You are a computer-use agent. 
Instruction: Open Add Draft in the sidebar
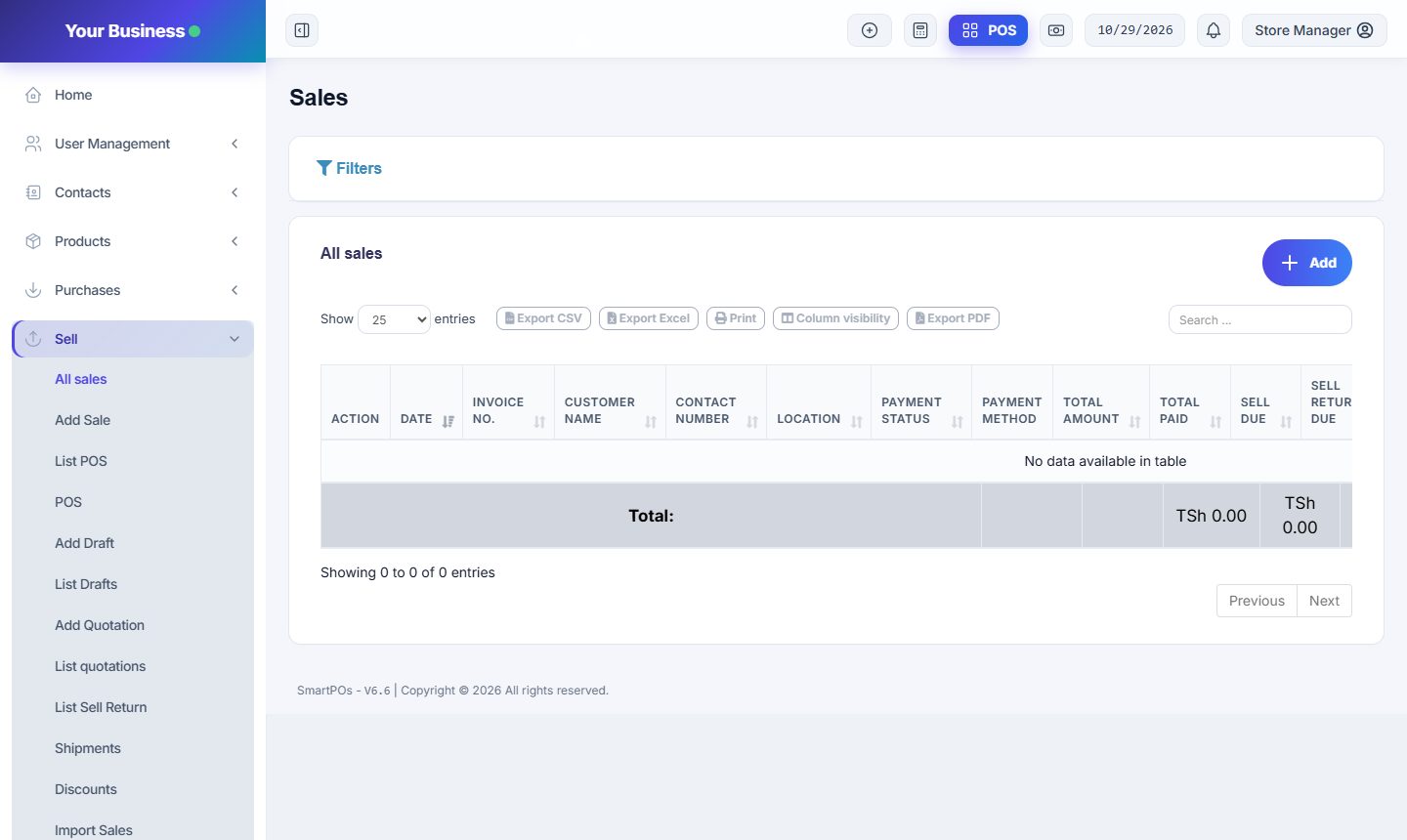point(84,543)
